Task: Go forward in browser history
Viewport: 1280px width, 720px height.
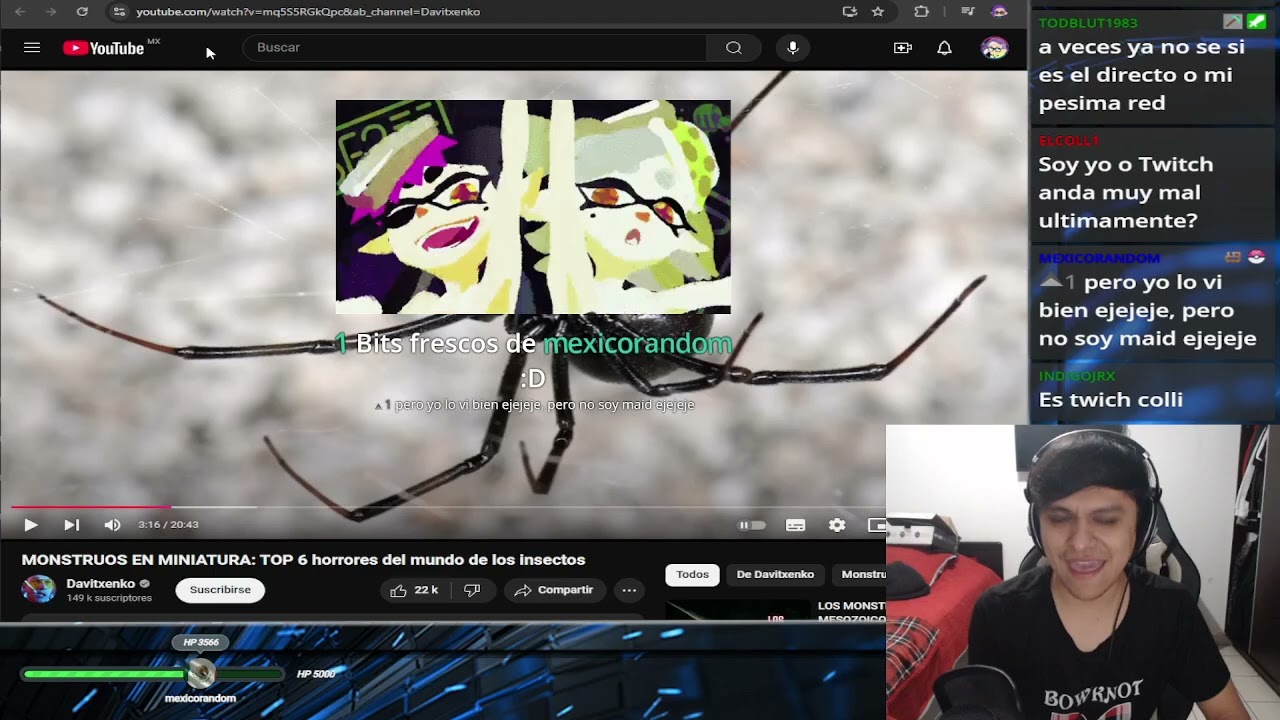Action: (x=50, y=12)
